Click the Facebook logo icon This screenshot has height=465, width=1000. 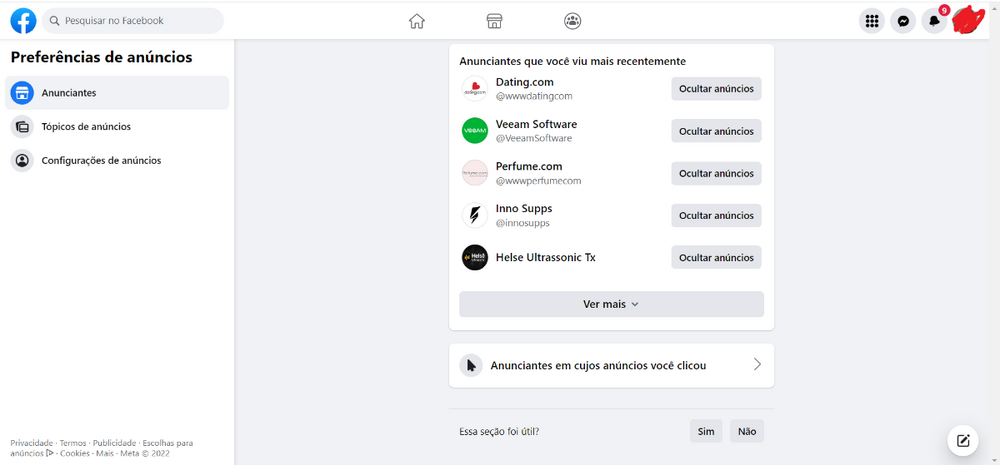(24, 21)
